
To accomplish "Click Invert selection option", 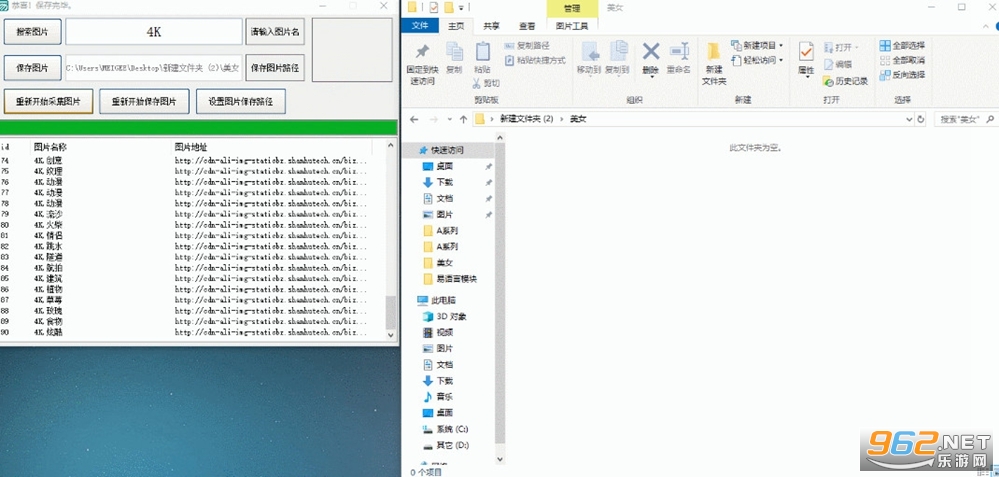I will (902, 75).
